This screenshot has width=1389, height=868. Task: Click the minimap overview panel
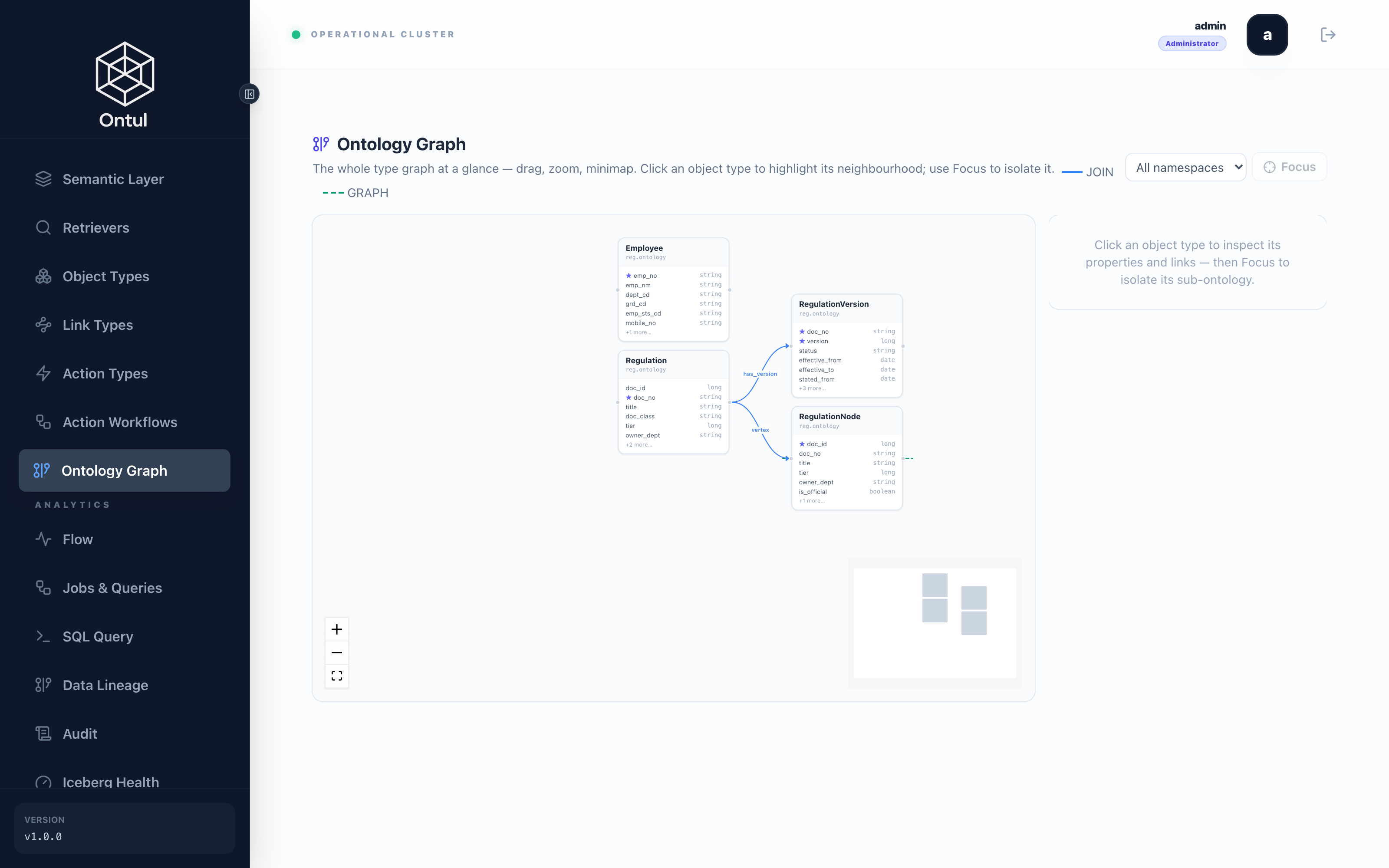click(935, 623)
